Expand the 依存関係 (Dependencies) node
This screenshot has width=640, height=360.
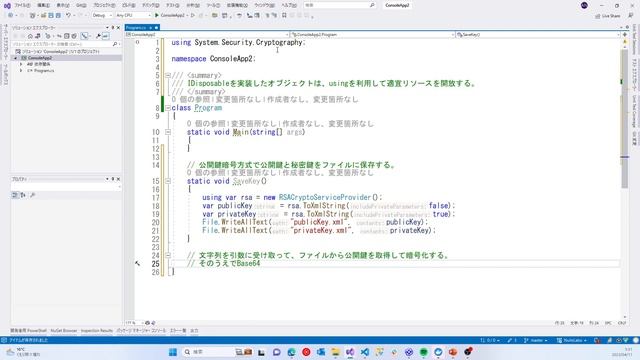coord(21,64)
